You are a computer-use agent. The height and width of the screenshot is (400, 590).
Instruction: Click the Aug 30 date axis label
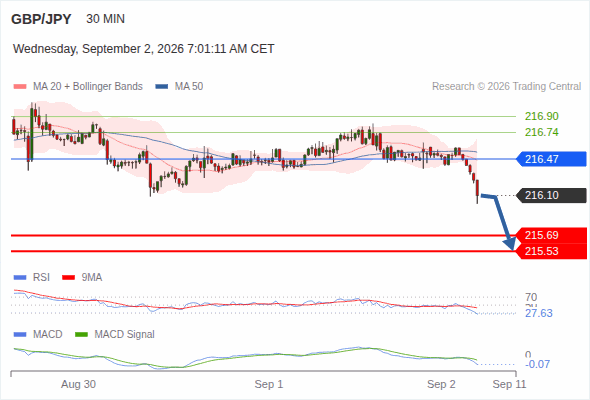tap(78, 384)
